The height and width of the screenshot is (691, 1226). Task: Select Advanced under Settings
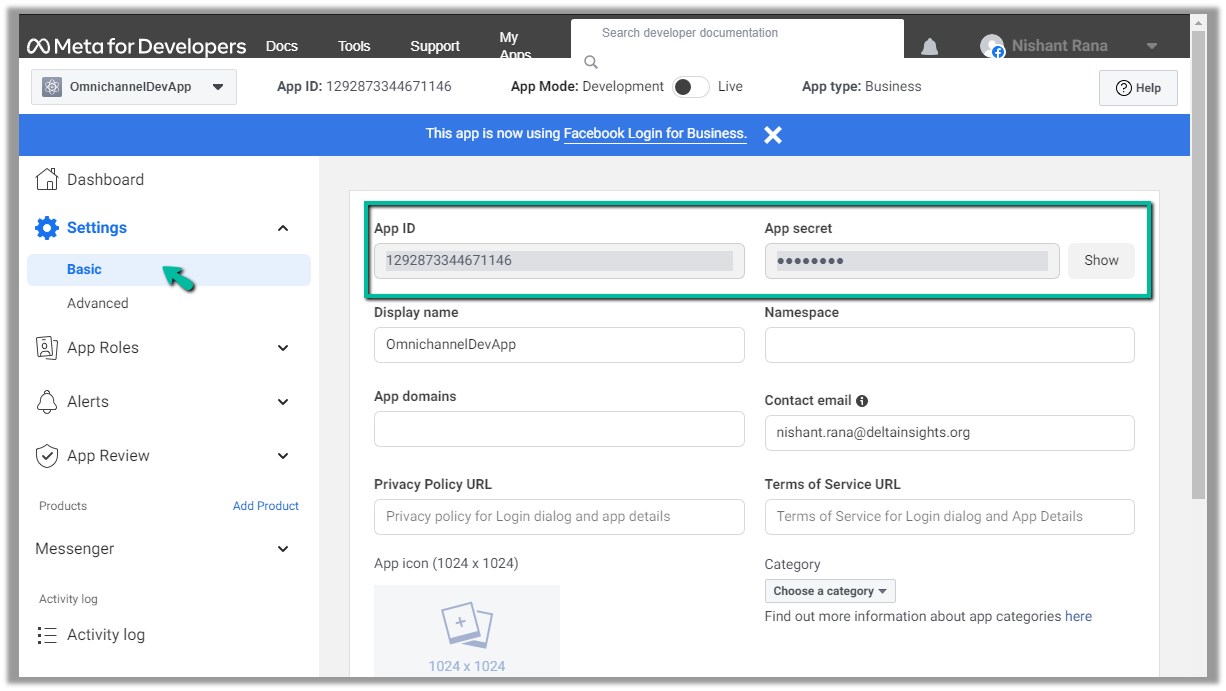pos(98,303)
